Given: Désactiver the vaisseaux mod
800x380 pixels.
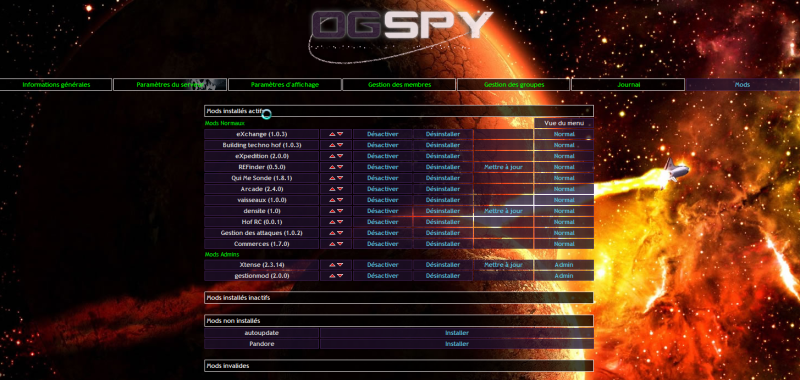Looking at the screenshot, I should tap(383, 200).
